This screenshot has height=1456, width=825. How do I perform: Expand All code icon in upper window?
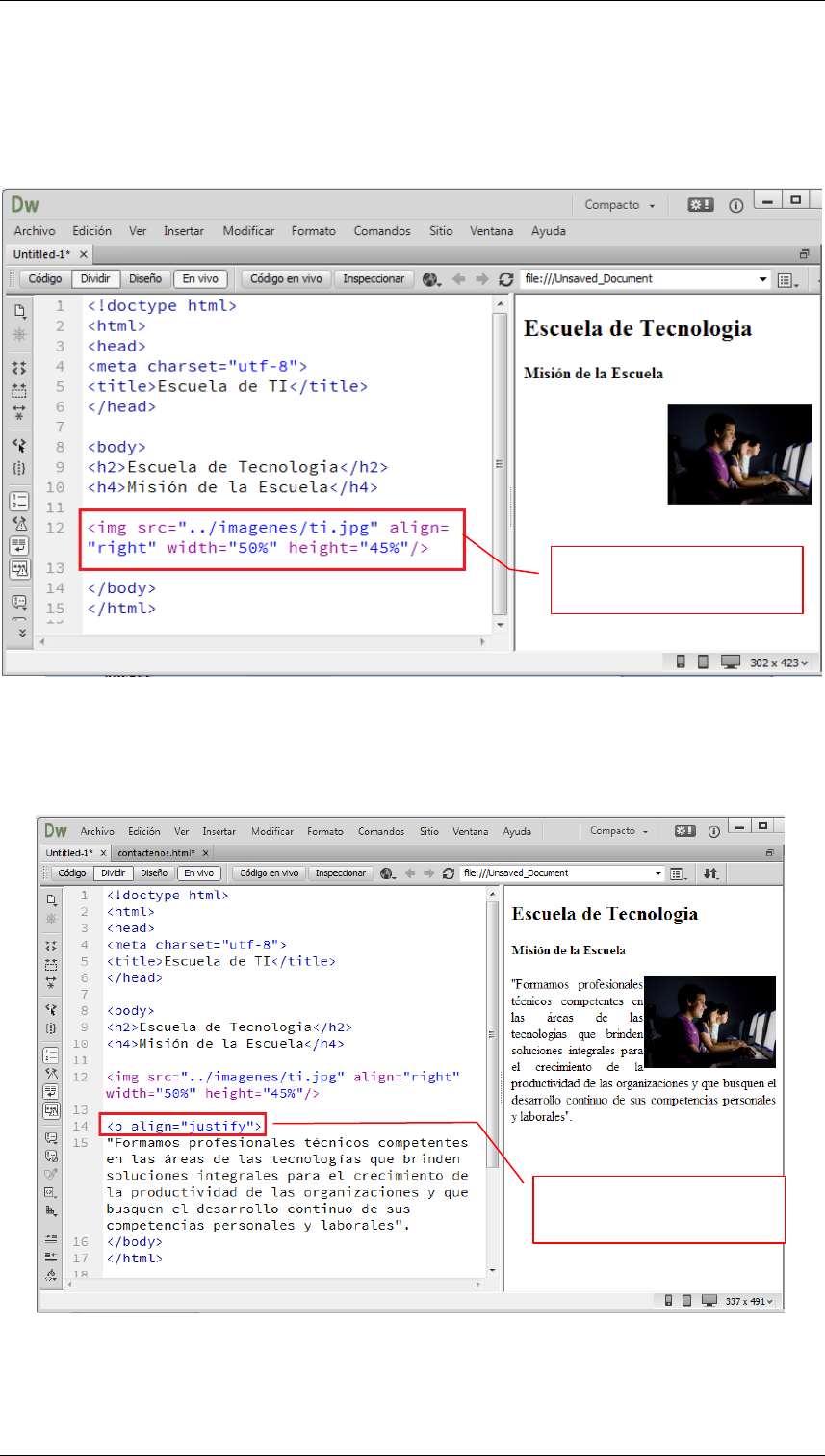18,412
